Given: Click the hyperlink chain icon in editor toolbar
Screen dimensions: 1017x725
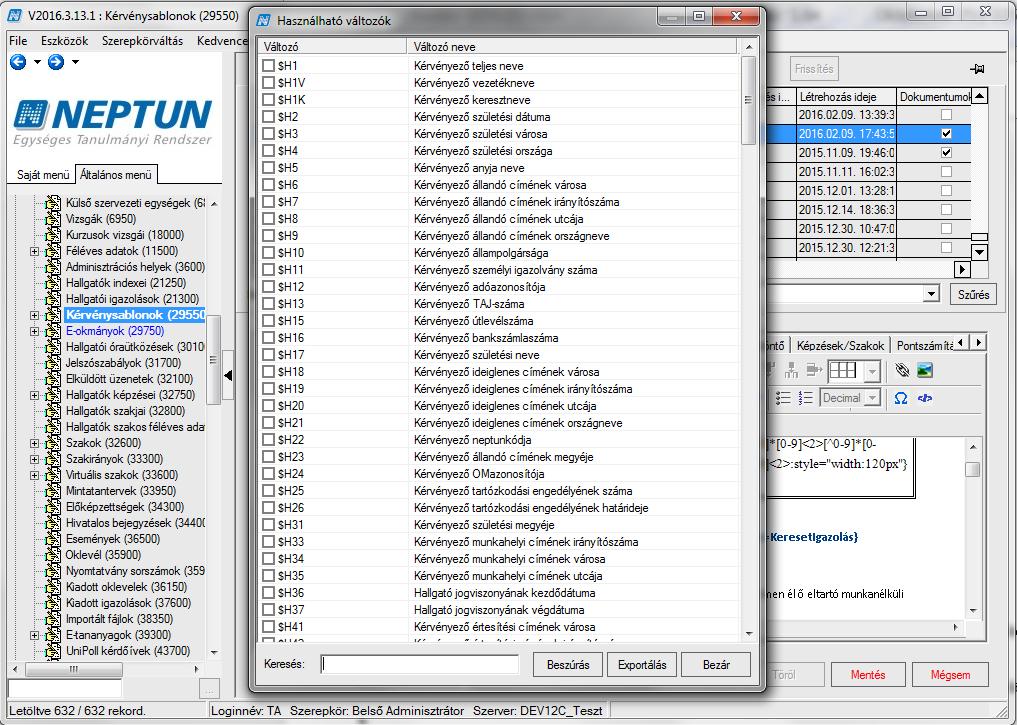Looking at the screenshot, I should [902, 371].
